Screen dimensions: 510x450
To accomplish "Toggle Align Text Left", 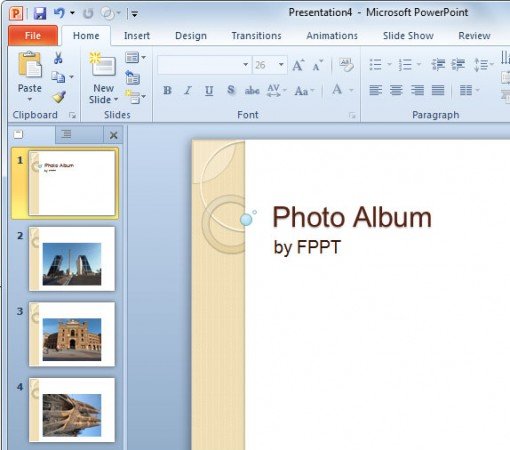I will point(376,90).
